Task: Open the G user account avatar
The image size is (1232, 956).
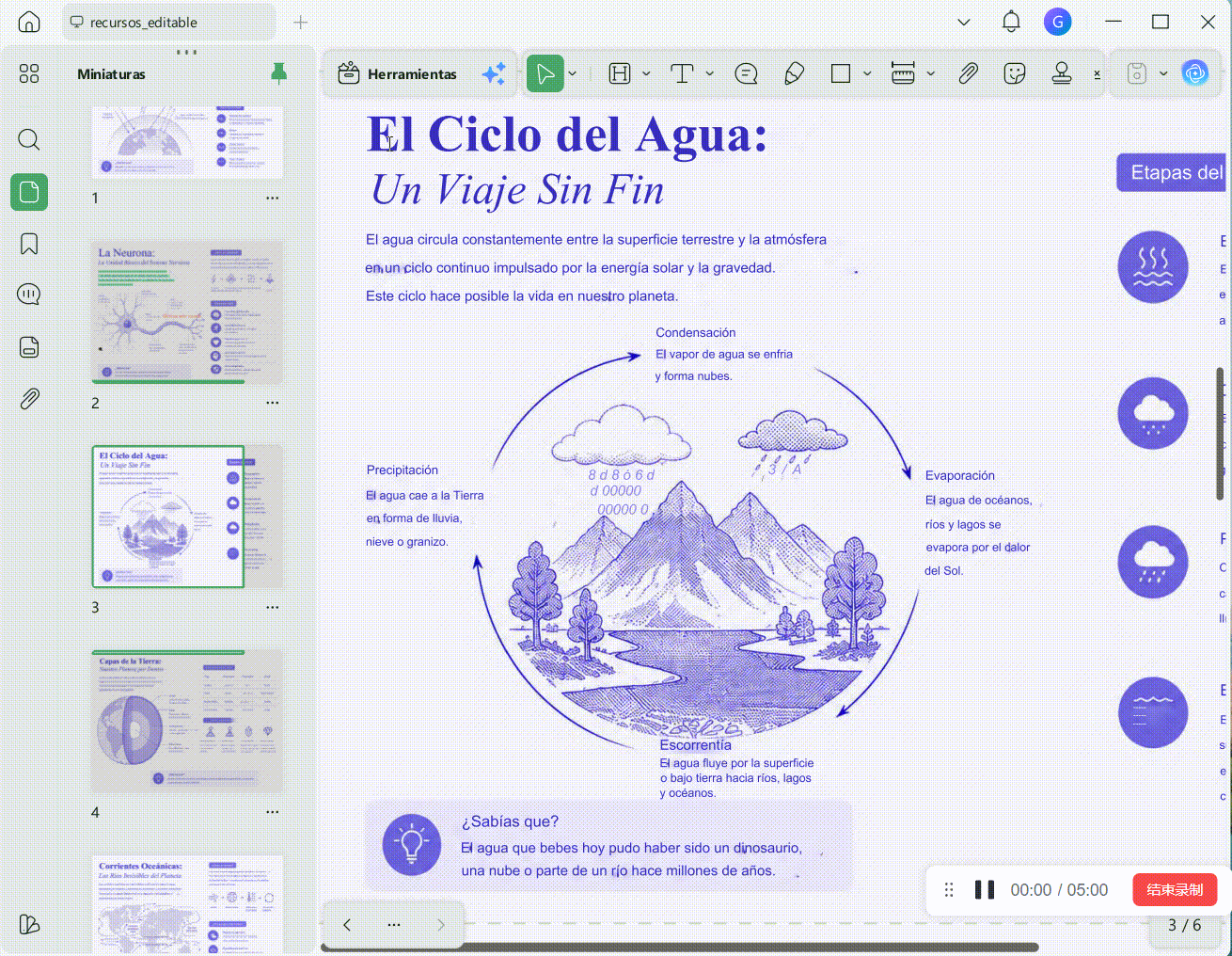Action: coord(1058,22)
